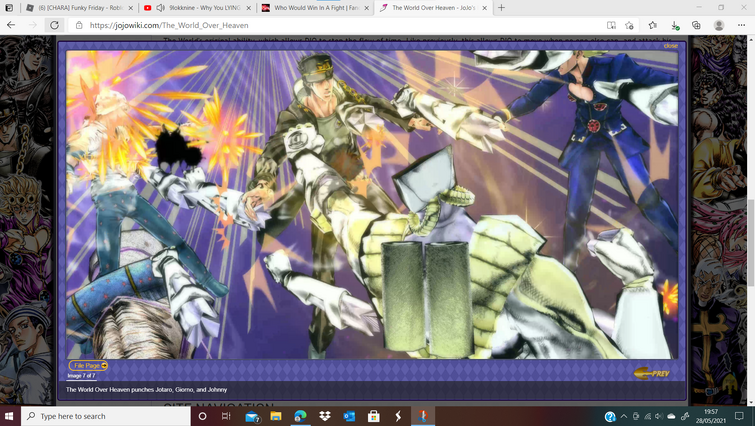Open the Favorites list
This screenshot has height=426, width=755.
(x=652, y=25)
